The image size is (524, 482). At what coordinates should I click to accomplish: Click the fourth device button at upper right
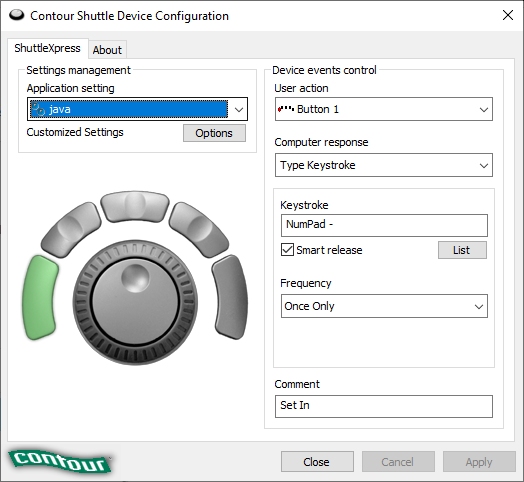point(199,229)
